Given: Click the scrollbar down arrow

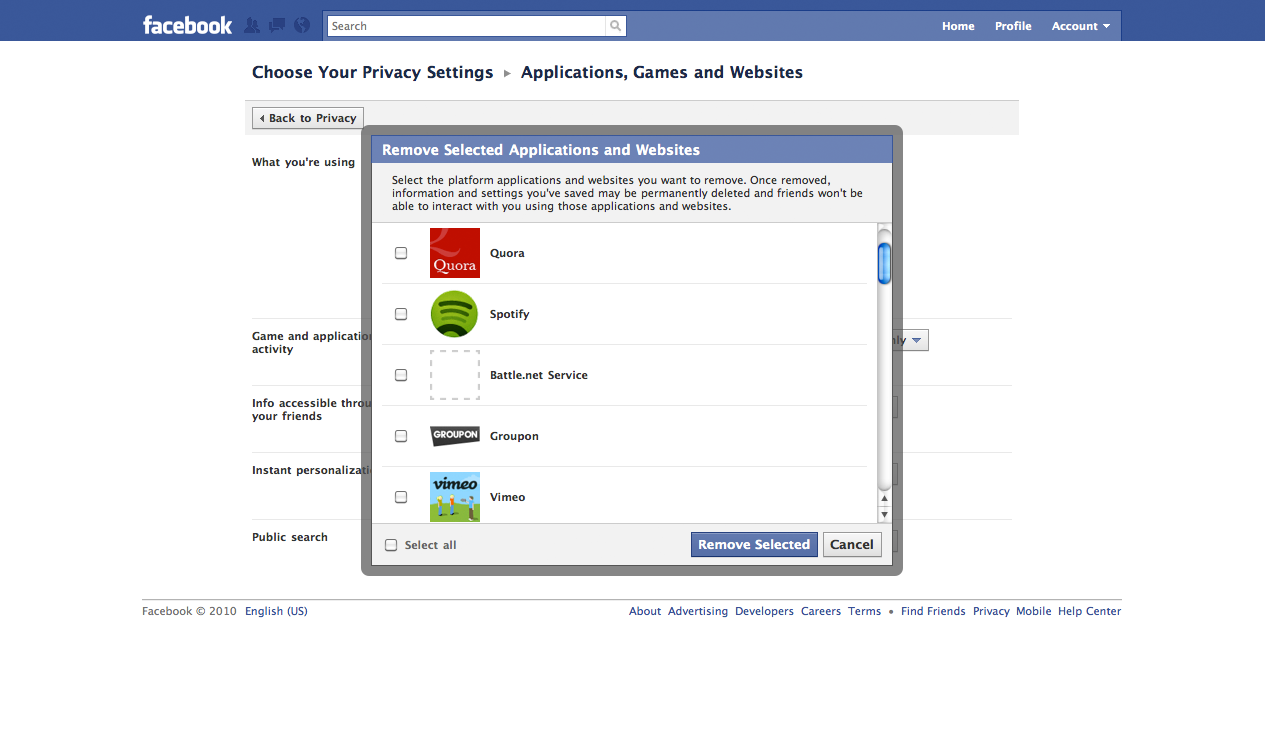Looking at the screenshot, I should pyautogui.click(x=884, y=514).
